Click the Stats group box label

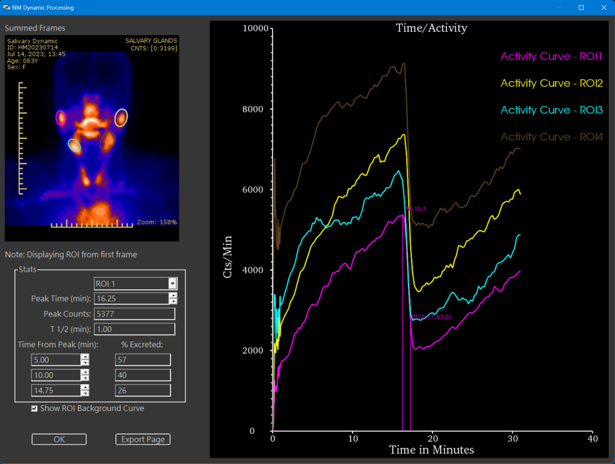pyautogui.click(x=27, y=269)
